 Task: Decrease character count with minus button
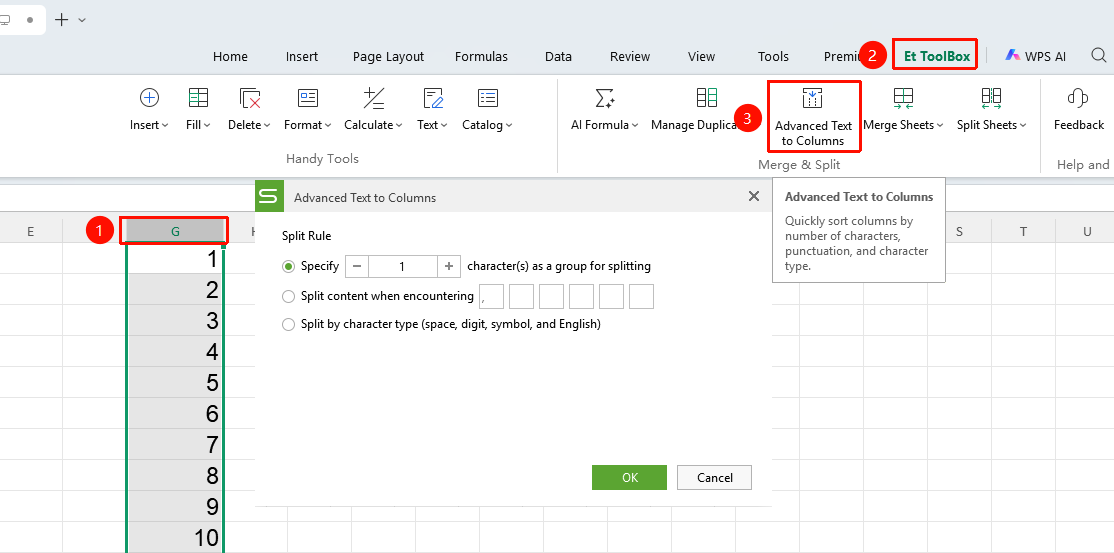coord(357,267)
